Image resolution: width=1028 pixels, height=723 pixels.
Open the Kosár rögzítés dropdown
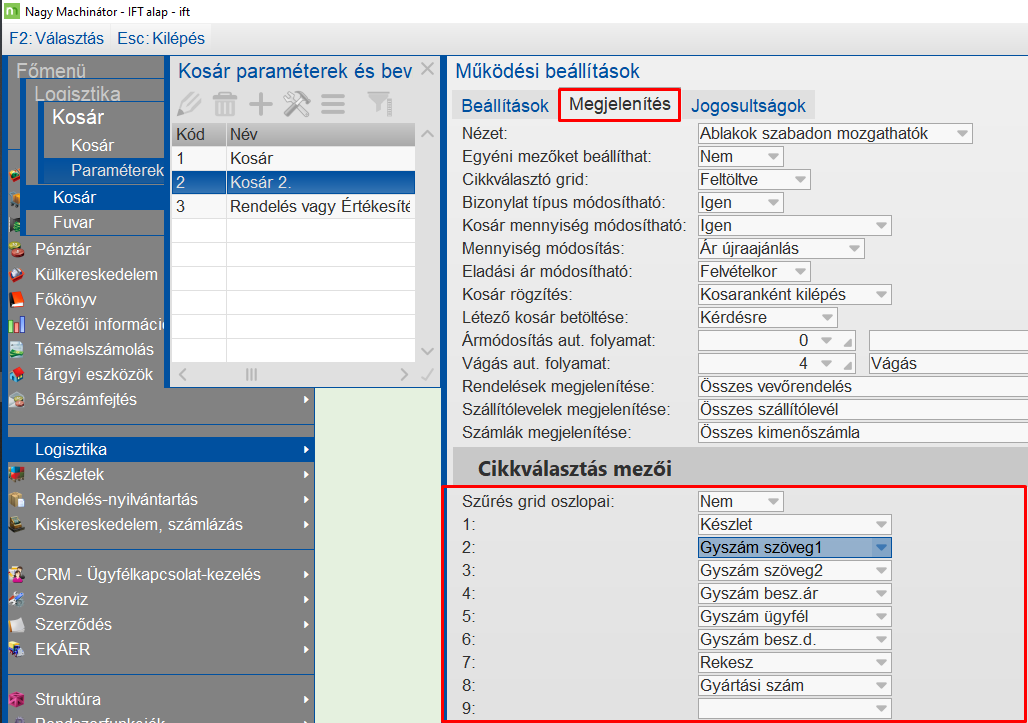(x=795, y=294)
